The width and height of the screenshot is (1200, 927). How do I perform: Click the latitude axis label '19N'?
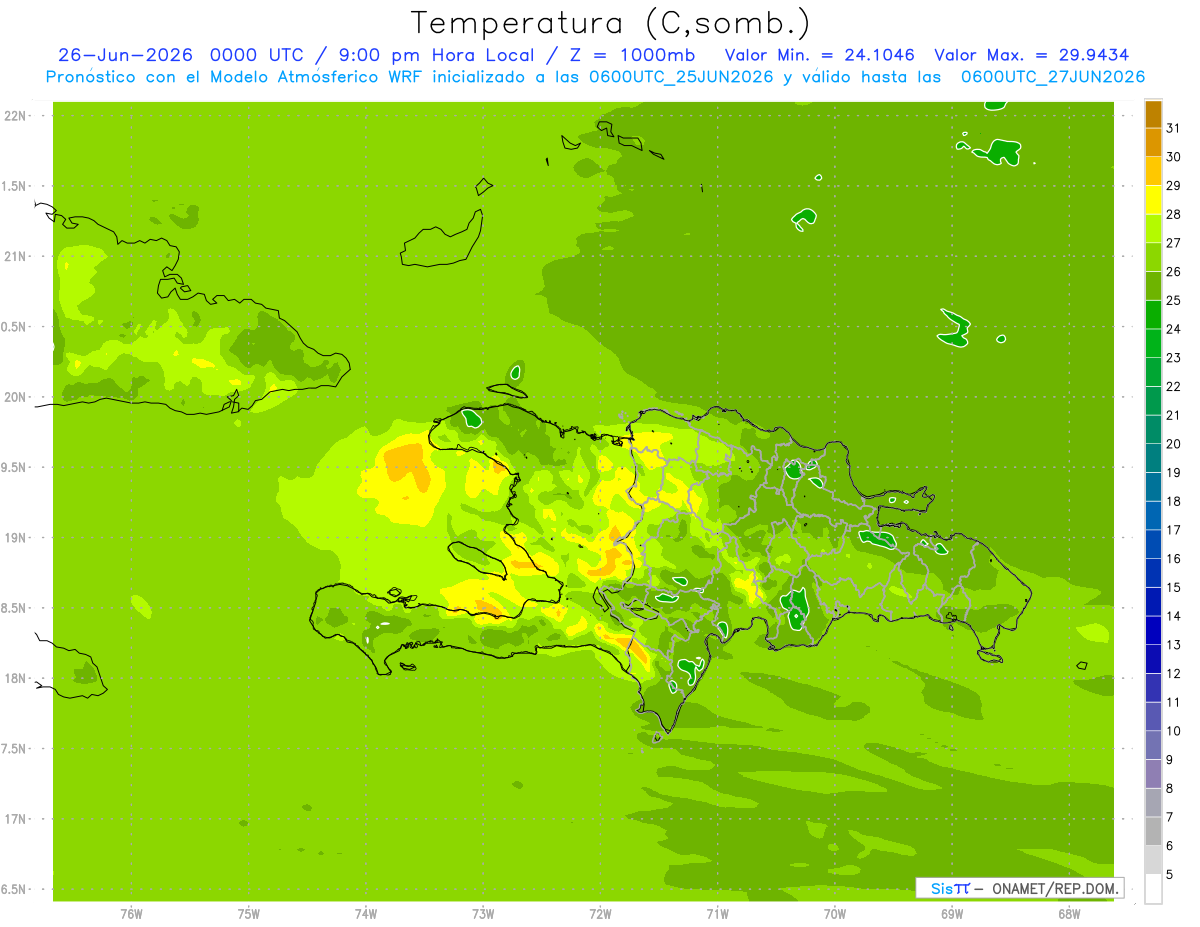pyautogui.click(x=15, y=538)
